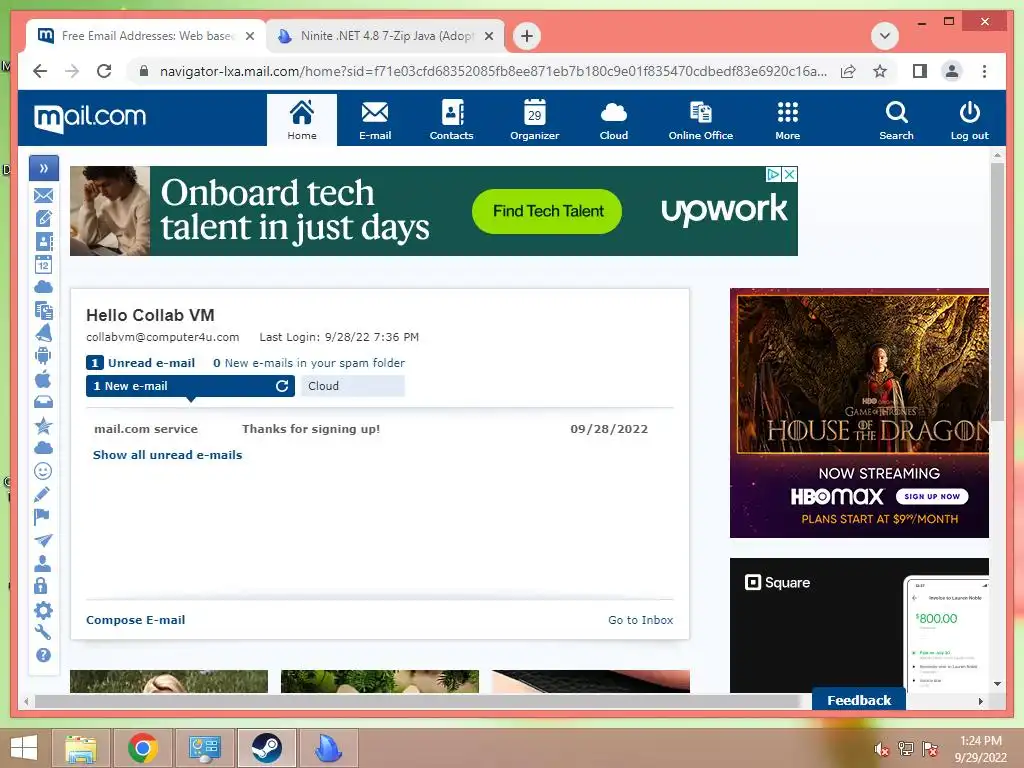
Task: Click smiley face icon in sidebar
Action: point(43,471)
